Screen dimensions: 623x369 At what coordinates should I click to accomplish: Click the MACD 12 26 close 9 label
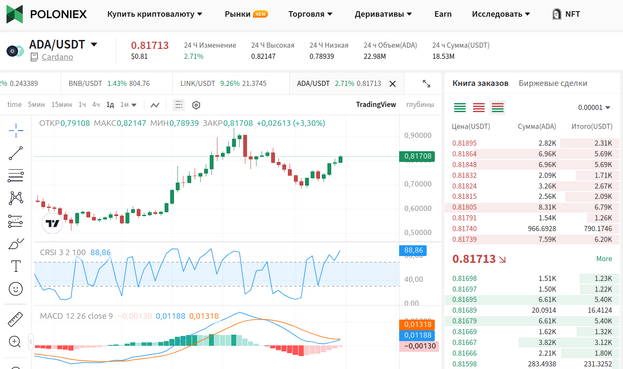point(76,316)
